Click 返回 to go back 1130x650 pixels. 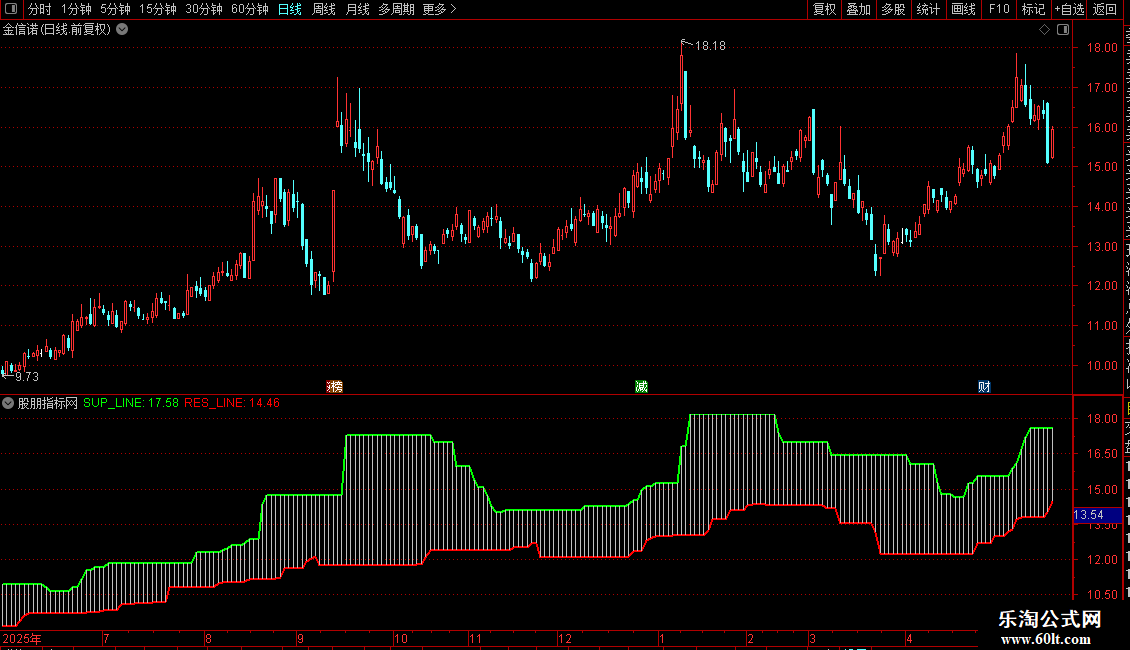pos(1104,9)
